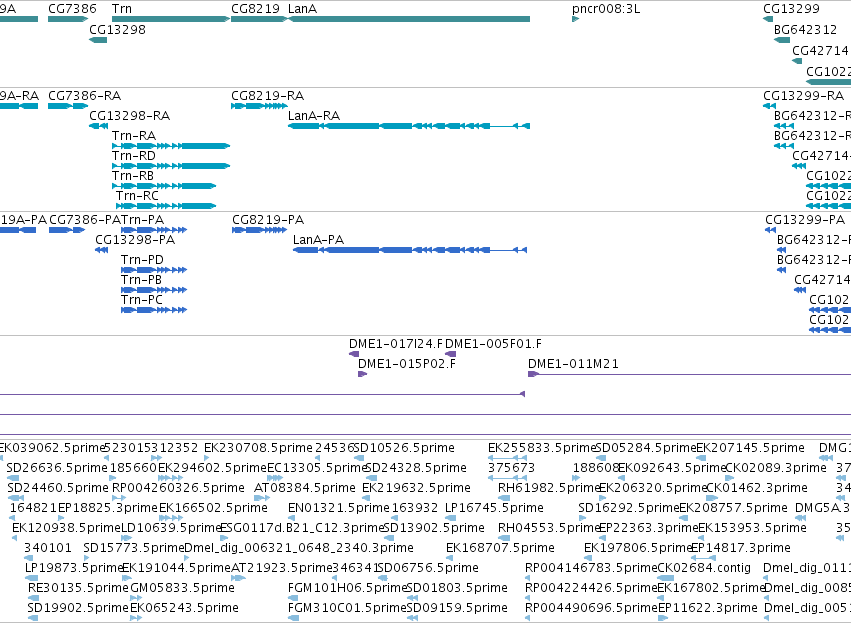Screen dimensions: 851x623
Task: Open the Trn-RB transcript label
Action: point(133,176)
